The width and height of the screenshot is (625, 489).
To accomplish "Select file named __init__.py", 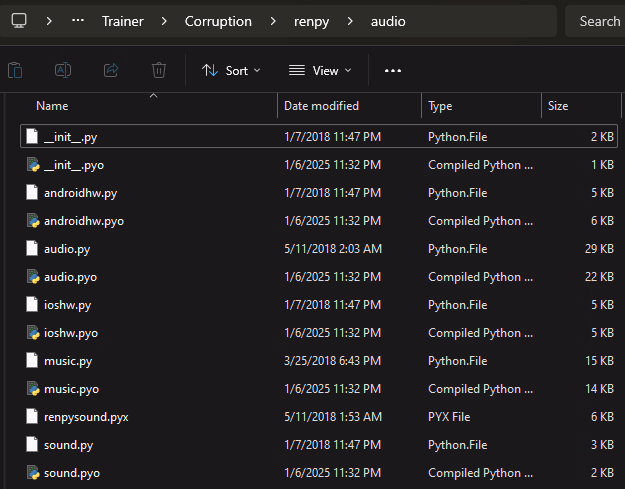I will (71, 137).
